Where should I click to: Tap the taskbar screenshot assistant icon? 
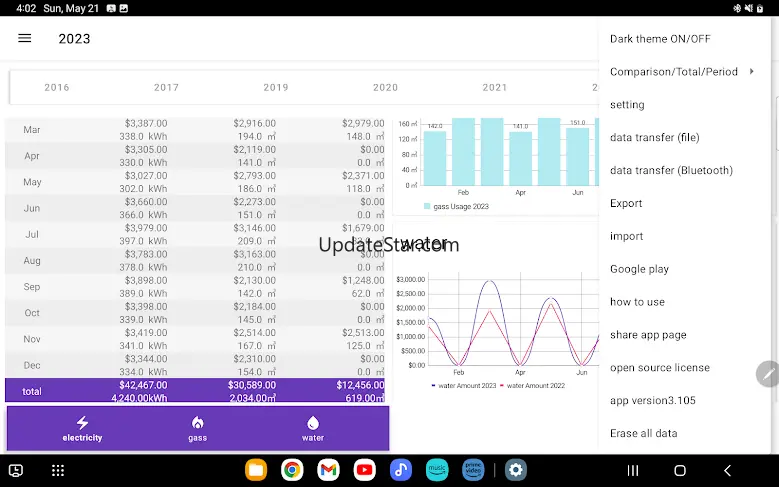[16, 470]
